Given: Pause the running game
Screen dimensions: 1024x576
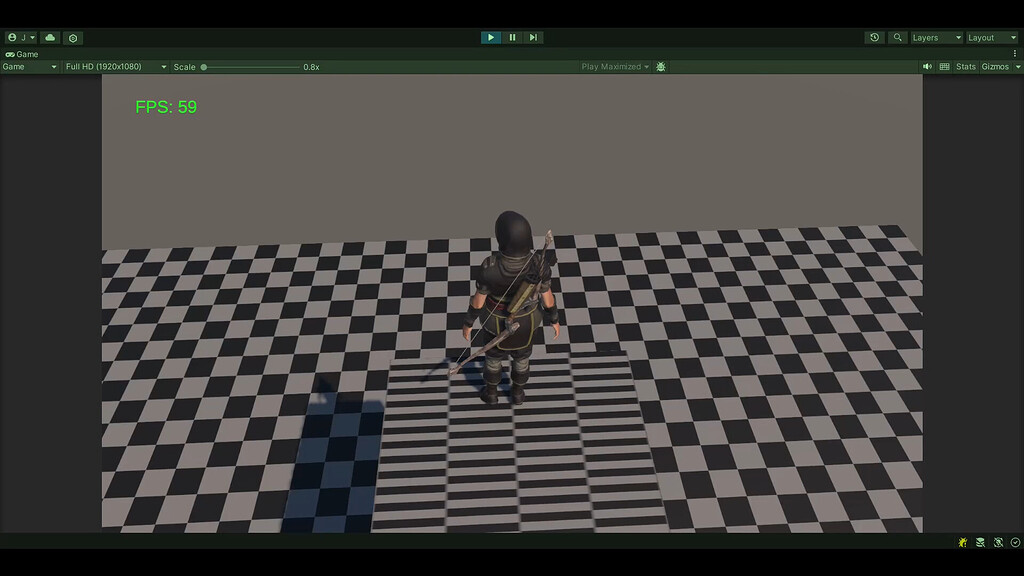Looking at the screenshot, I should pyautogui.click(x=511, y=36).
